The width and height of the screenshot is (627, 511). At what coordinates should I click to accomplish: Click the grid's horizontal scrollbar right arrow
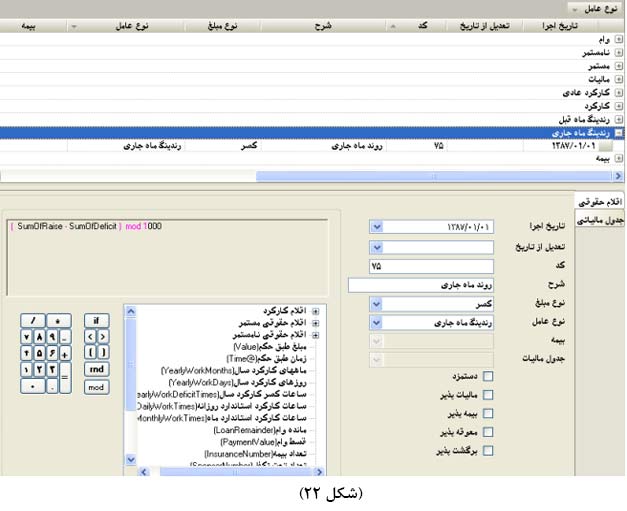618,176
